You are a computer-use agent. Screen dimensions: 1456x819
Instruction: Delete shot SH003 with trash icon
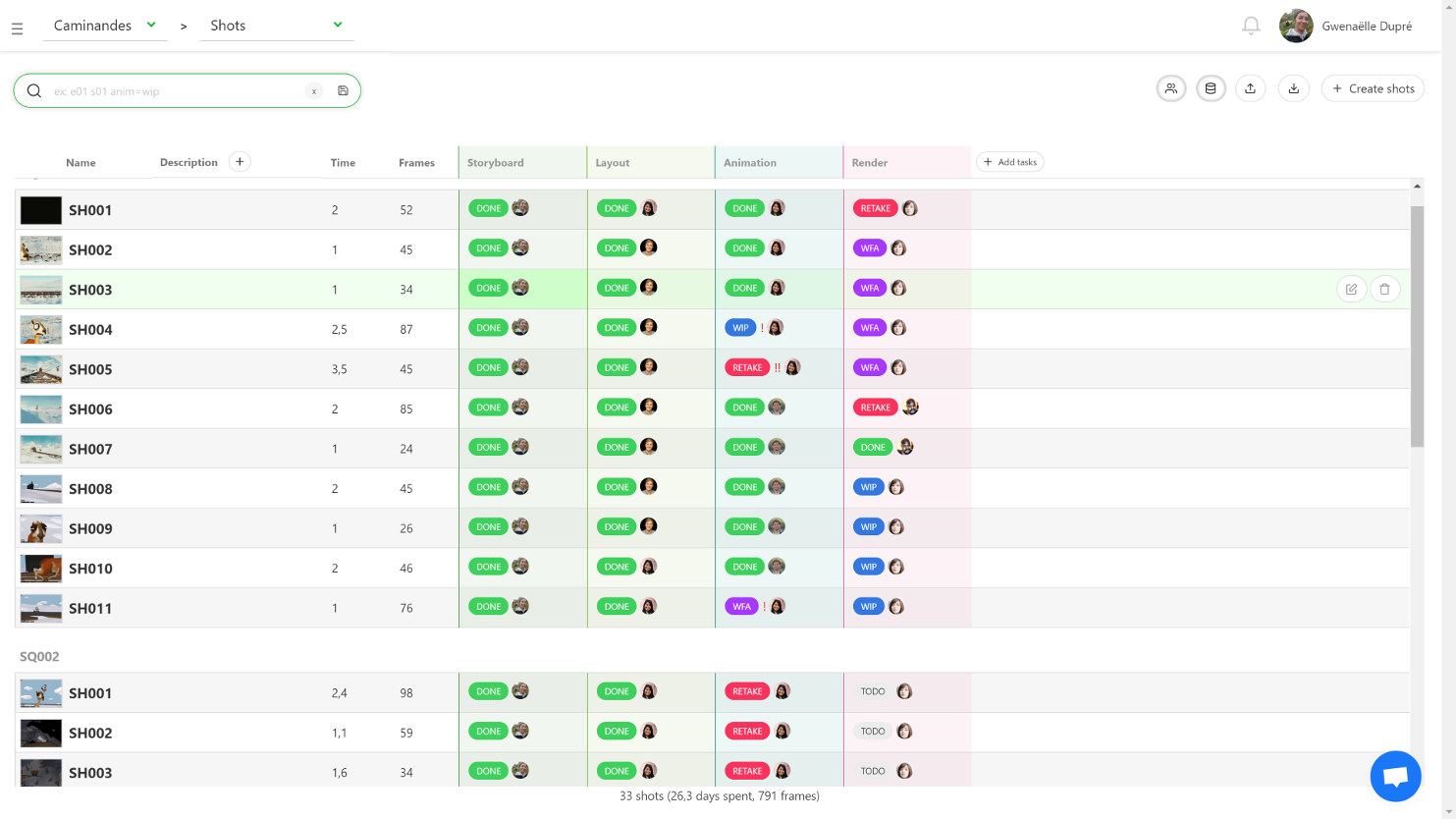coord(1384,289)
